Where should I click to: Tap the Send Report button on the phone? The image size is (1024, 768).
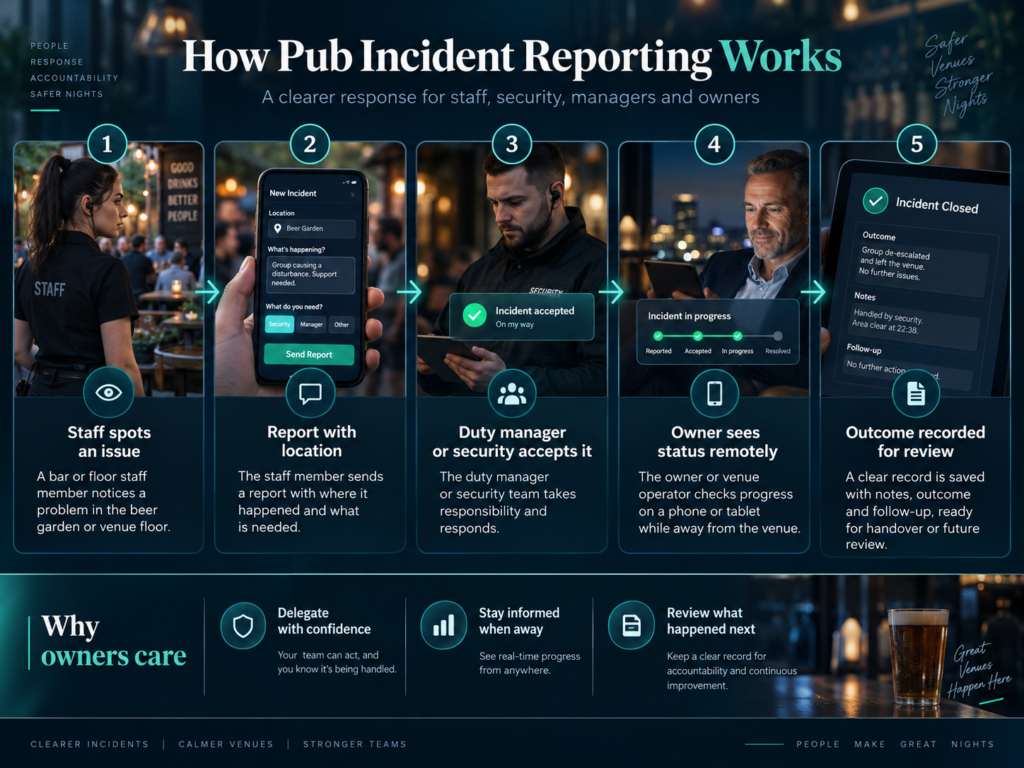coord(309,354)
